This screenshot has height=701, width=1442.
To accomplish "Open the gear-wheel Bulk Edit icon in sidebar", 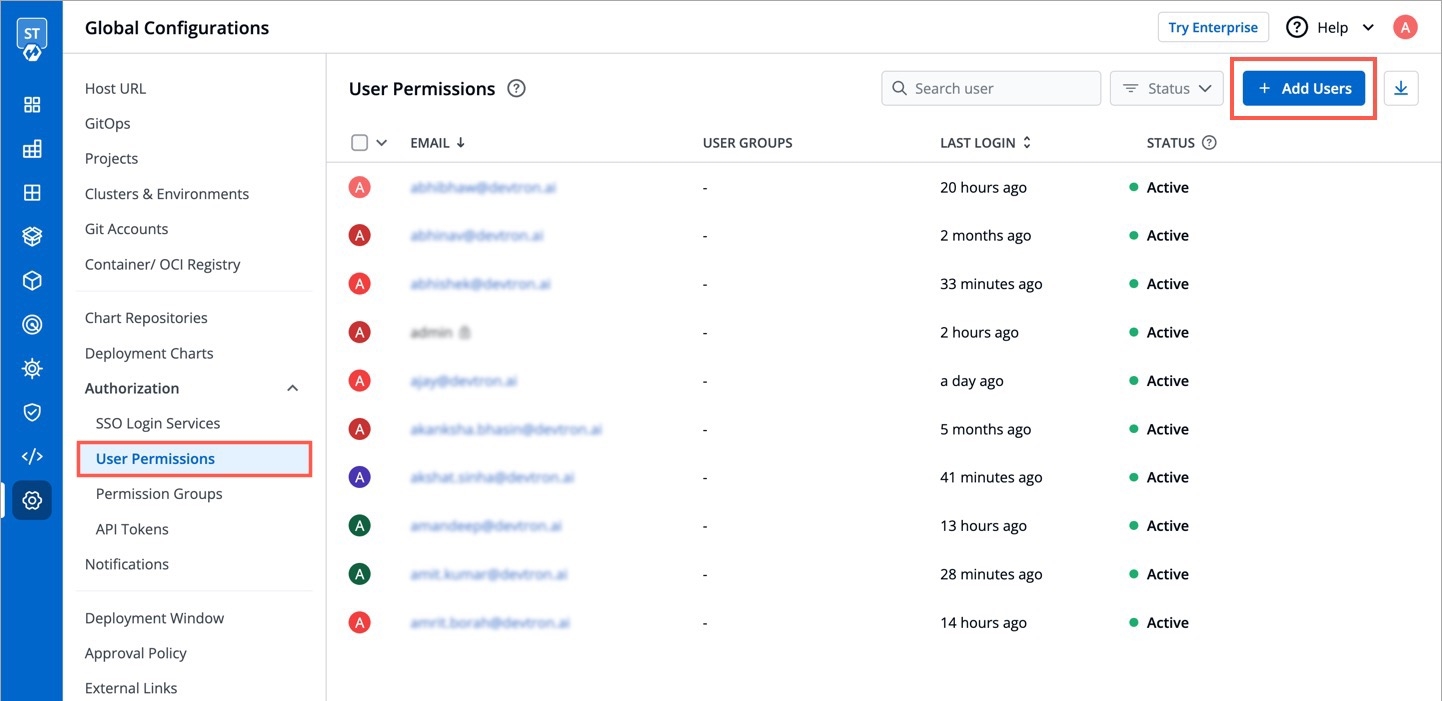I will (32, 368).
